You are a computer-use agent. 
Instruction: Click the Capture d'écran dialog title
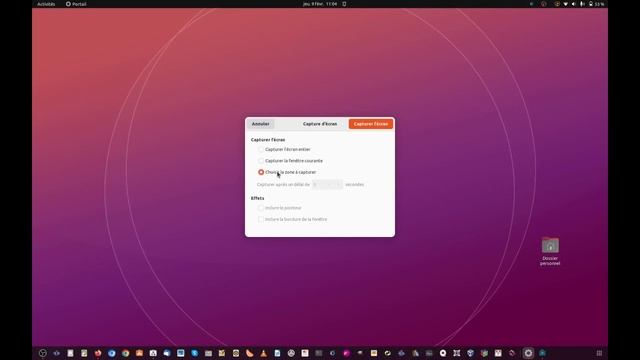point(320,124)
